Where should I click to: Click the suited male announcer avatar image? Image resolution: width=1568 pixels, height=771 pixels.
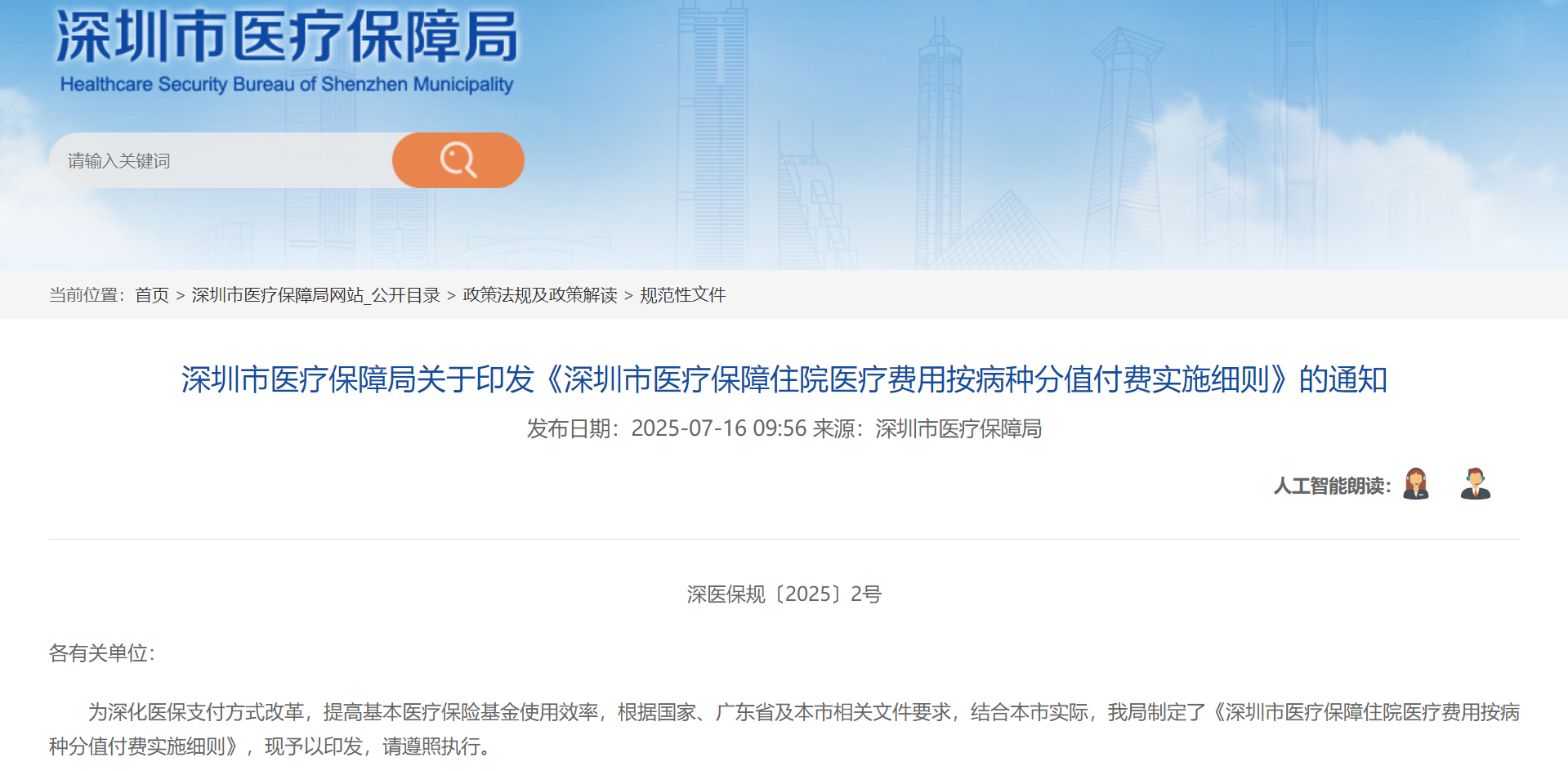[1475, 483]
